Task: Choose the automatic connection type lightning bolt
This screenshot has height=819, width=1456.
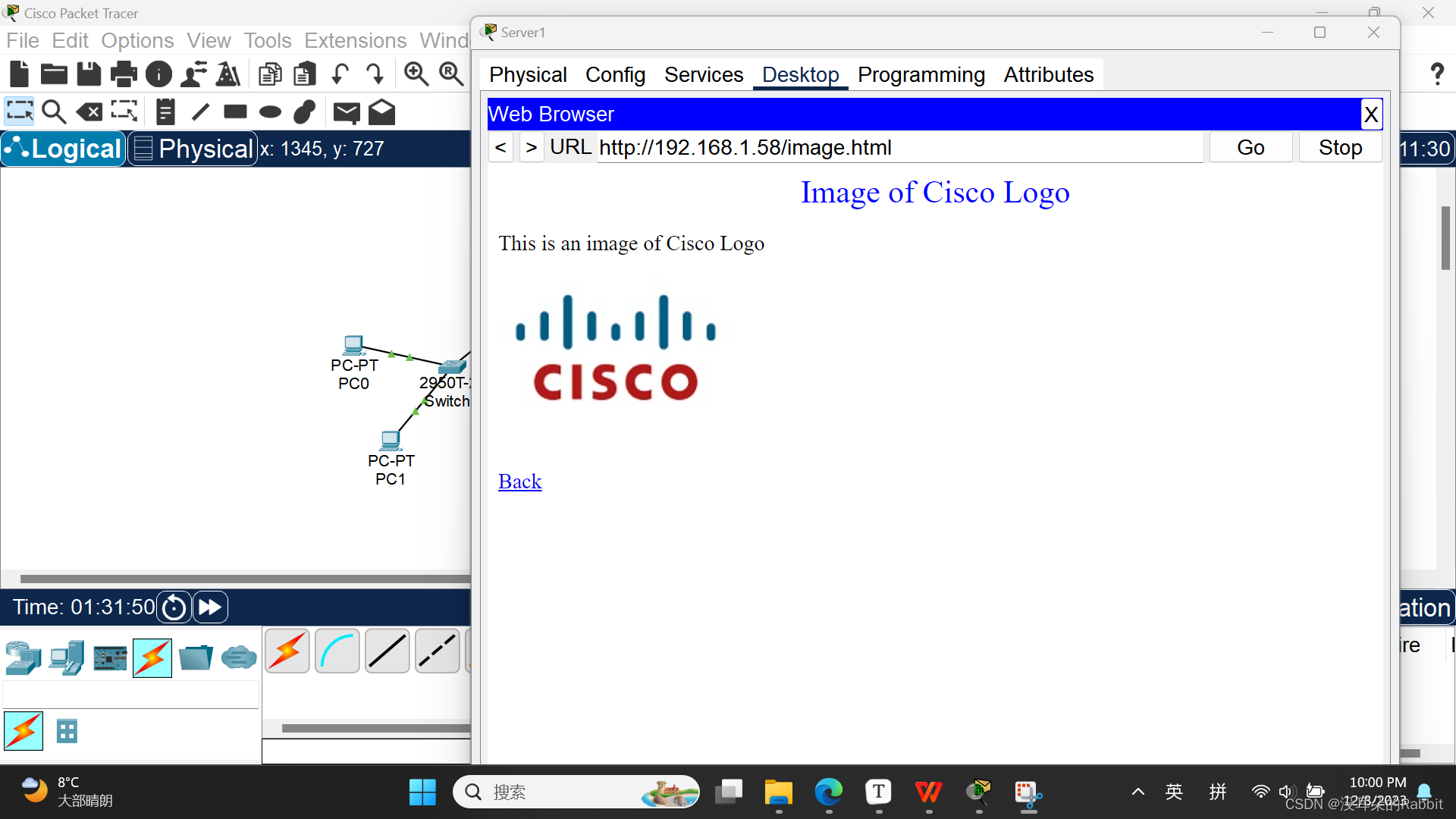Action: tap(287, 651)
